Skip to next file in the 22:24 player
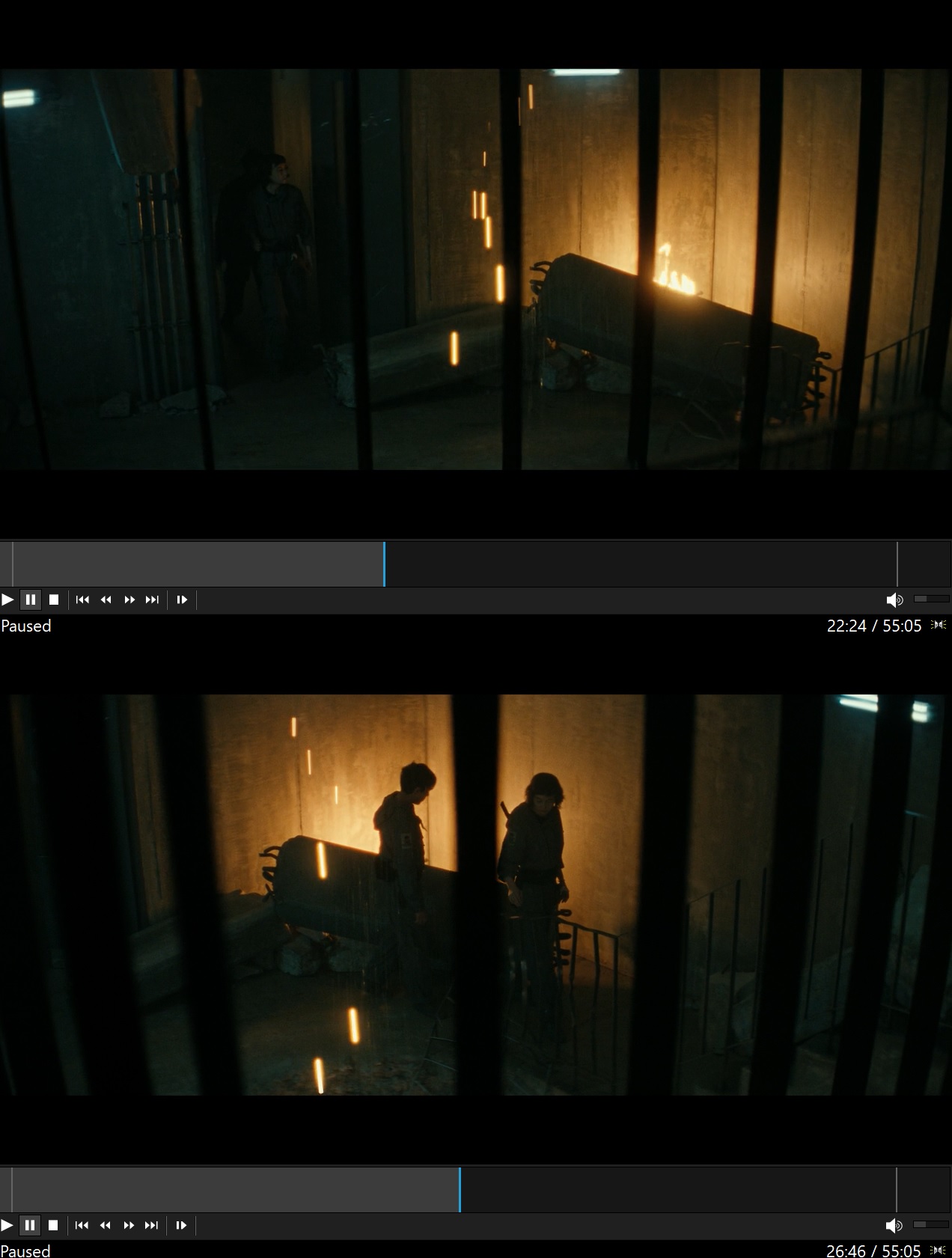This screenshot has width=952, height=1258. [x=152, y=599]
